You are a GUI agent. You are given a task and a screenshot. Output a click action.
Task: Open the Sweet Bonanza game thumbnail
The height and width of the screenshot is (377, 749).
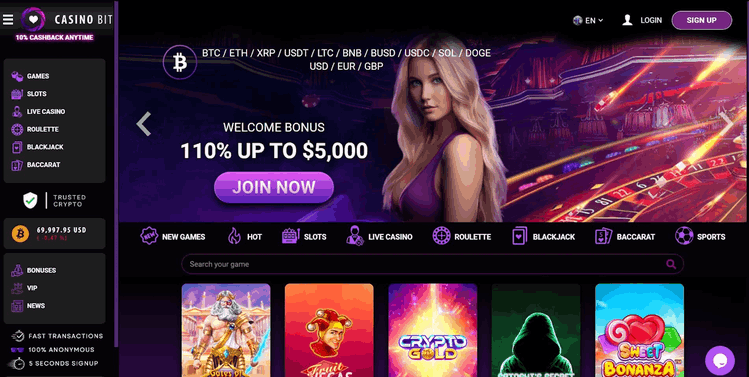639,330
